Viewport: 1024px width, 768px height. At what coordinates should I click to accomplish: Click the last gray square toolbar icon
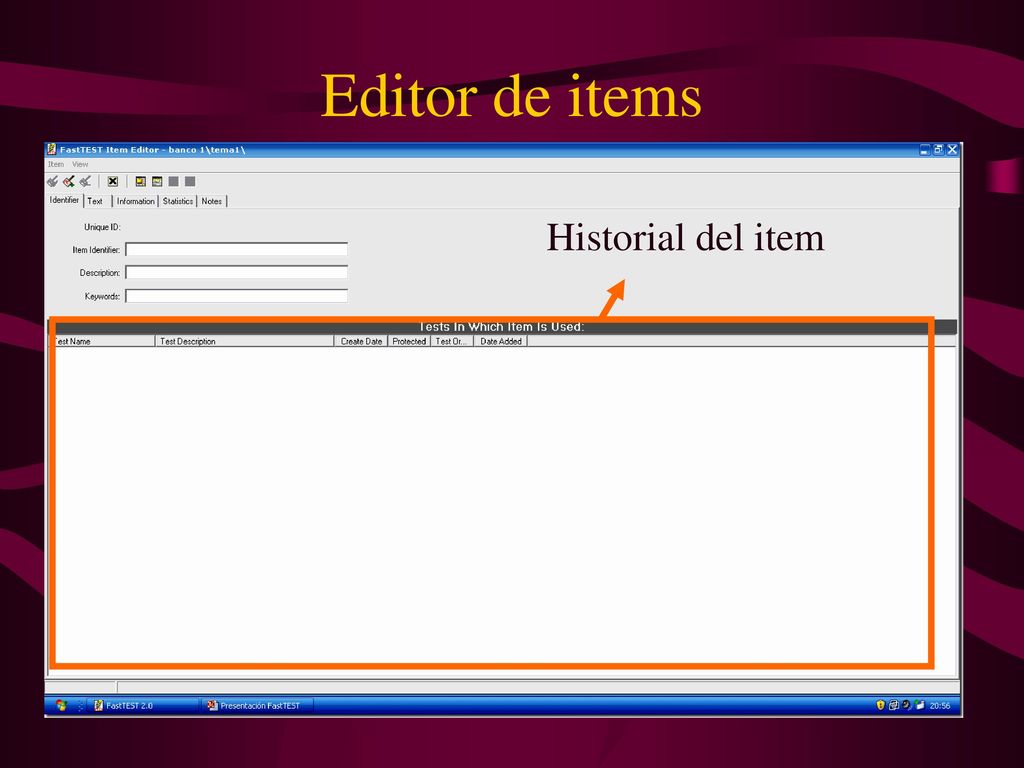point(190,182)
